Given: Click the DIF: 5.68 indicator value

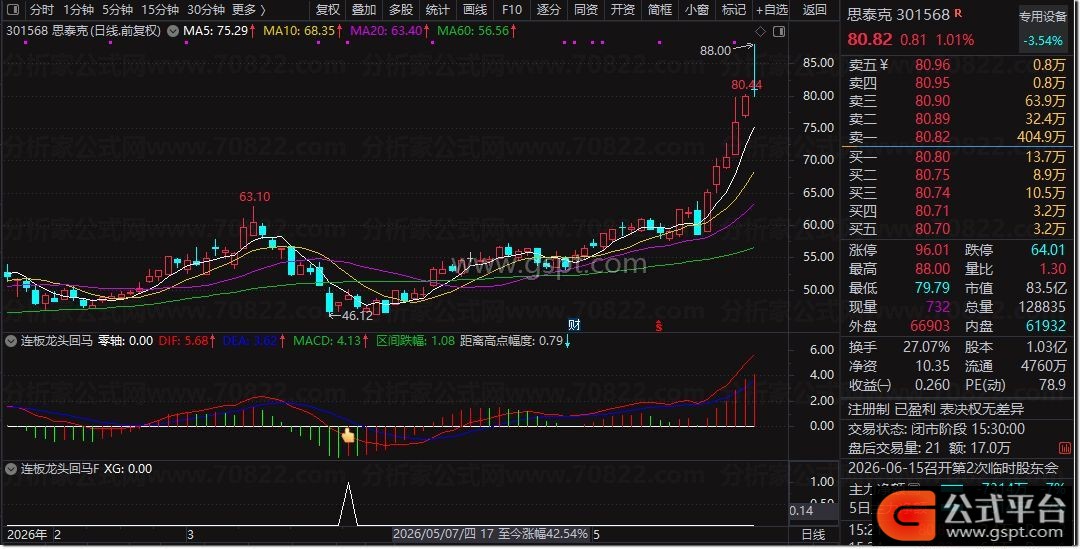Looking at the screenshot, I should tap(187, 341).
